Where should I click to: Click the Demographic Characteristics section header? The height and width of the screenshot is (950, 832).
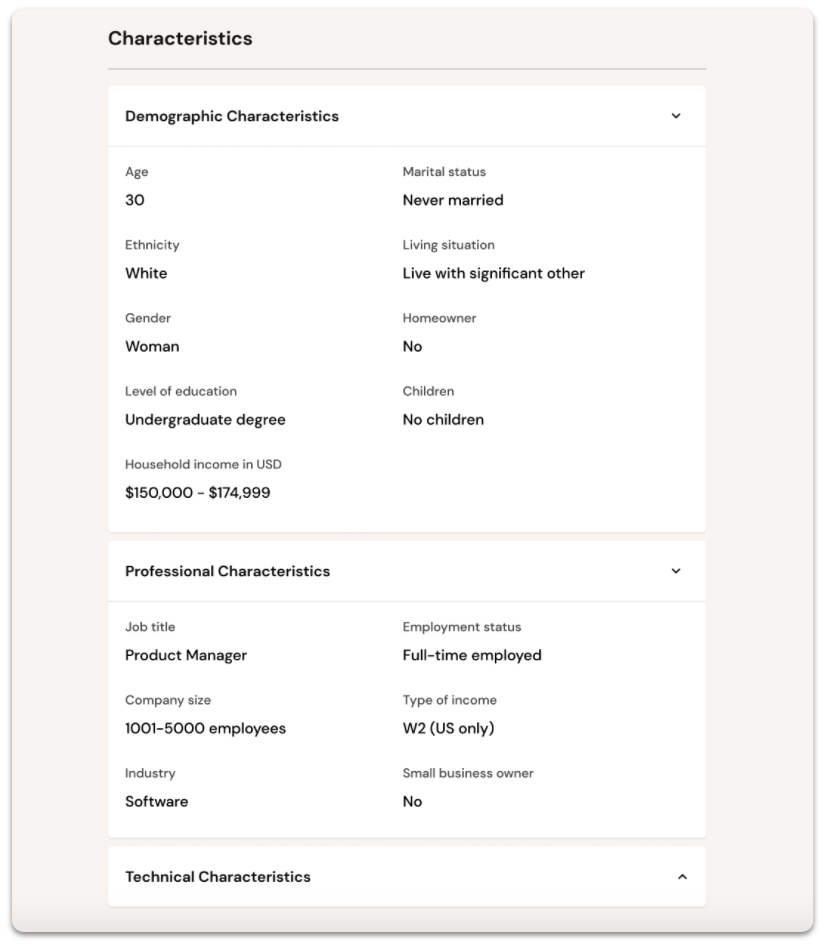click(x=407, y=116)
